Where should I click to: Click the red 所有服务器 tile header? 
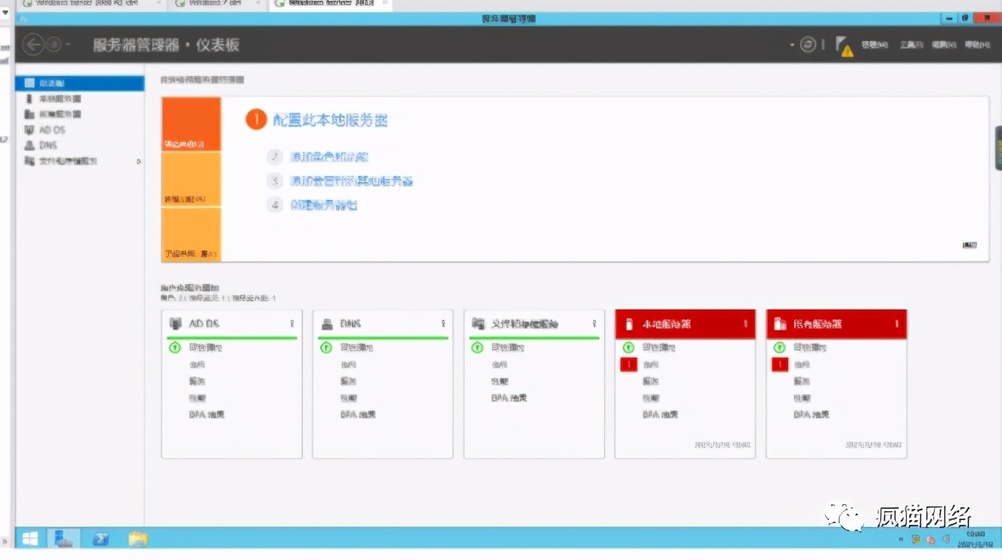836,324
